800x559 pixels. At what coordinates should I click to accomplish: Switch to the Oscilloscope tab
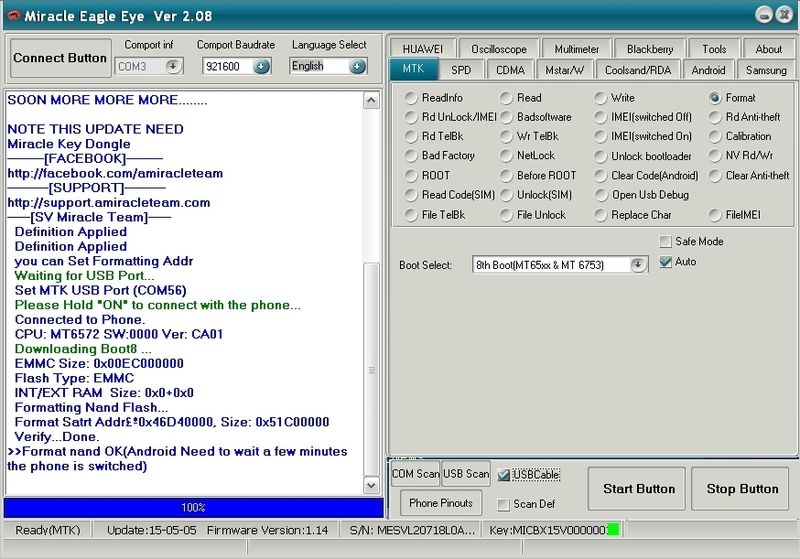click(498, 49)
